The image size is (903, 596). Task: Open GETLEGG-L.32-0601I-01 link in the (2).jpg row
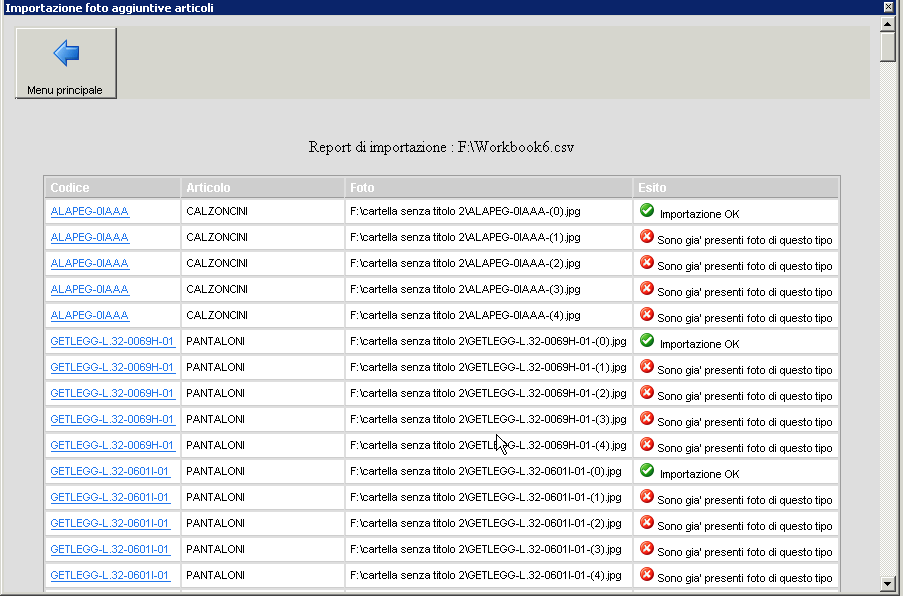[x=110, y=523]
